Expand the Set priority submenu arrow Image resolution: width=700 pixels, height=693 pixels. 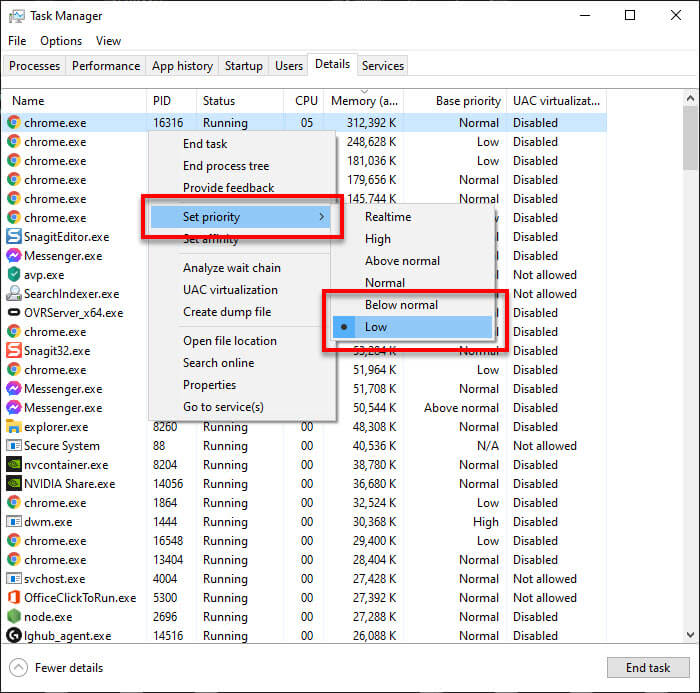[321, 217]
